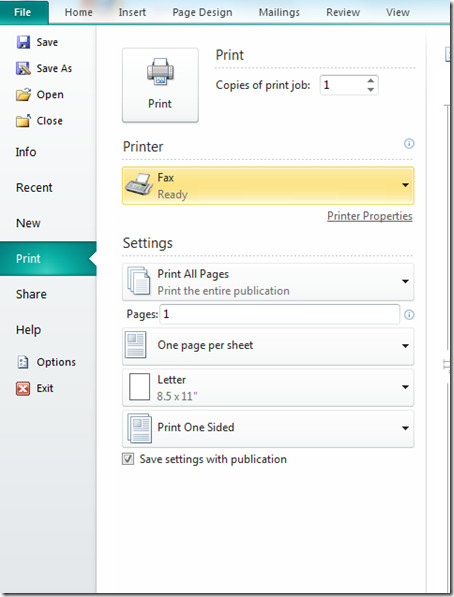454x597 pixels.
Task: Click the red Exit icon
Action: pyautogui.click(x=23, y=389)
